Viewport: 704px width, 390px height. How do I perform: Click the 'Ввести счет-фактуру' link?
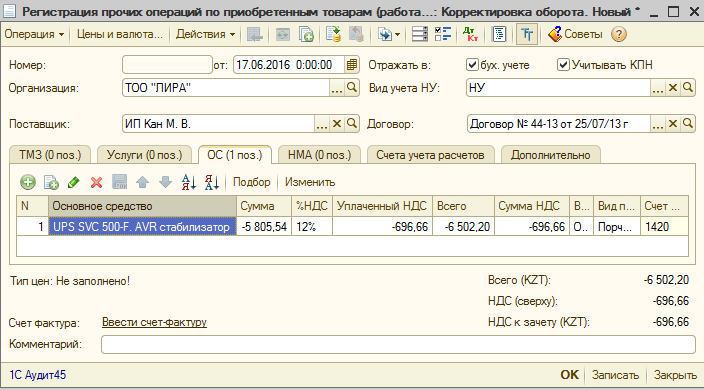(154, 322)
